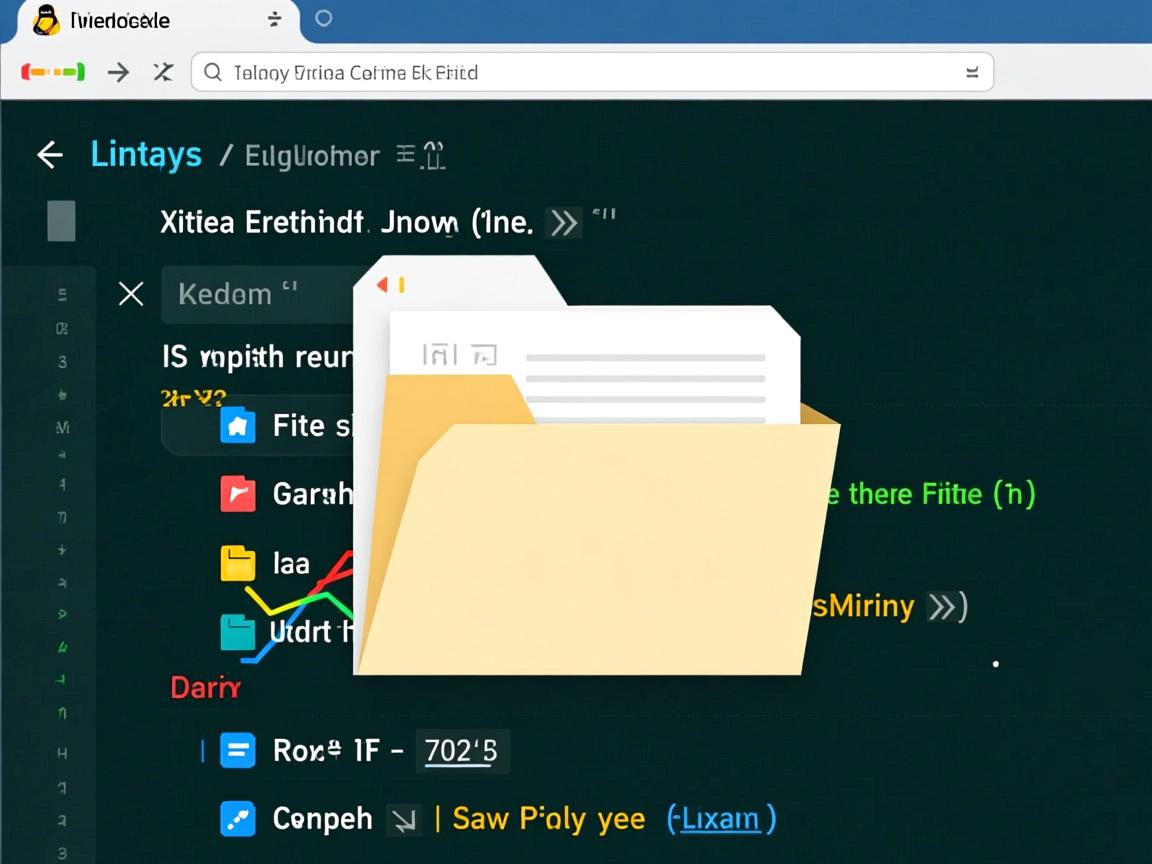Click the X to clear the 'Kedom' search
The width and height of the screenshot is (1152, 864).
point(130,293)
